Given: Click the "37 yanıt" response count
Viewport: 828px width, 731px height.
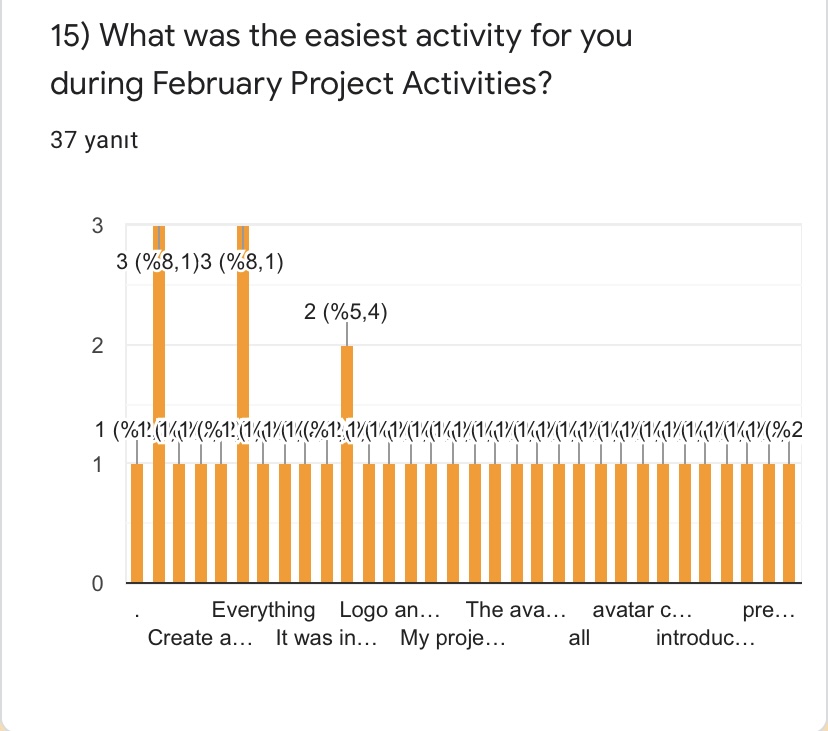Looking at the screenshot, I should pyautogui.click(x=94, y=140).
